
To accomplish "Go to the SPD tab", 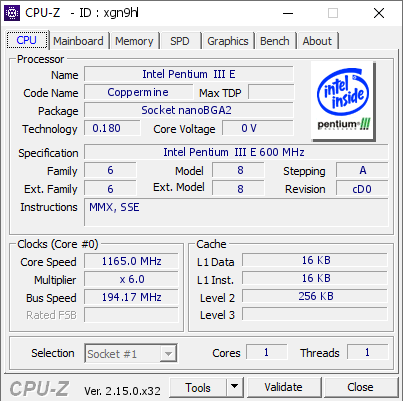I will coord(180,41).
